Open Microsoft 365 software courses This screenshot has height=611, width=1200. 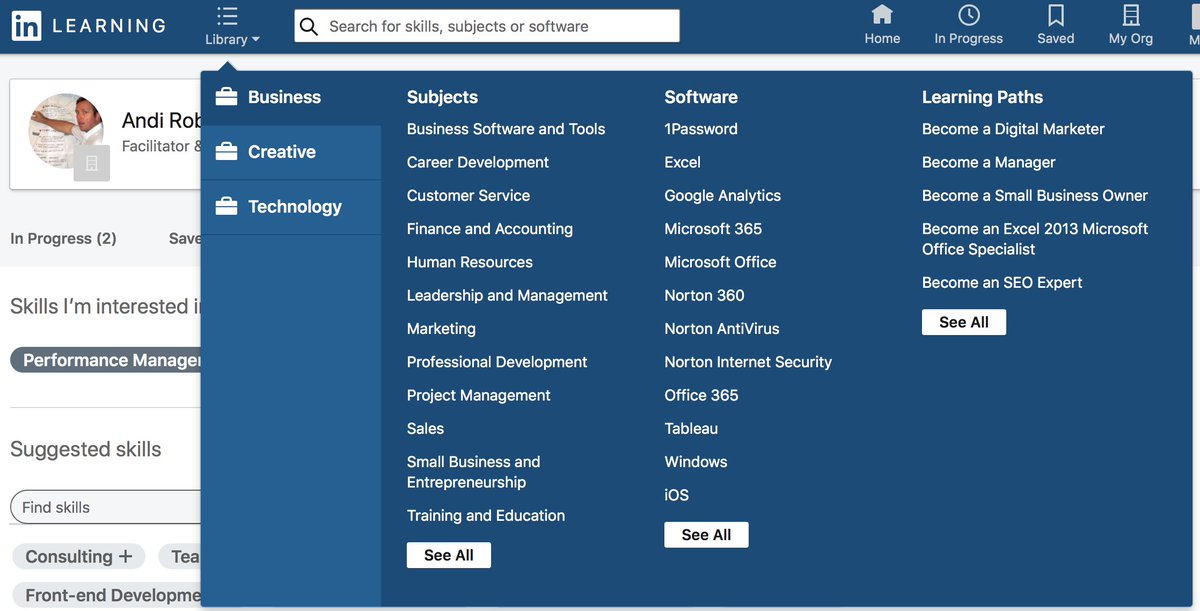(713, 229)
